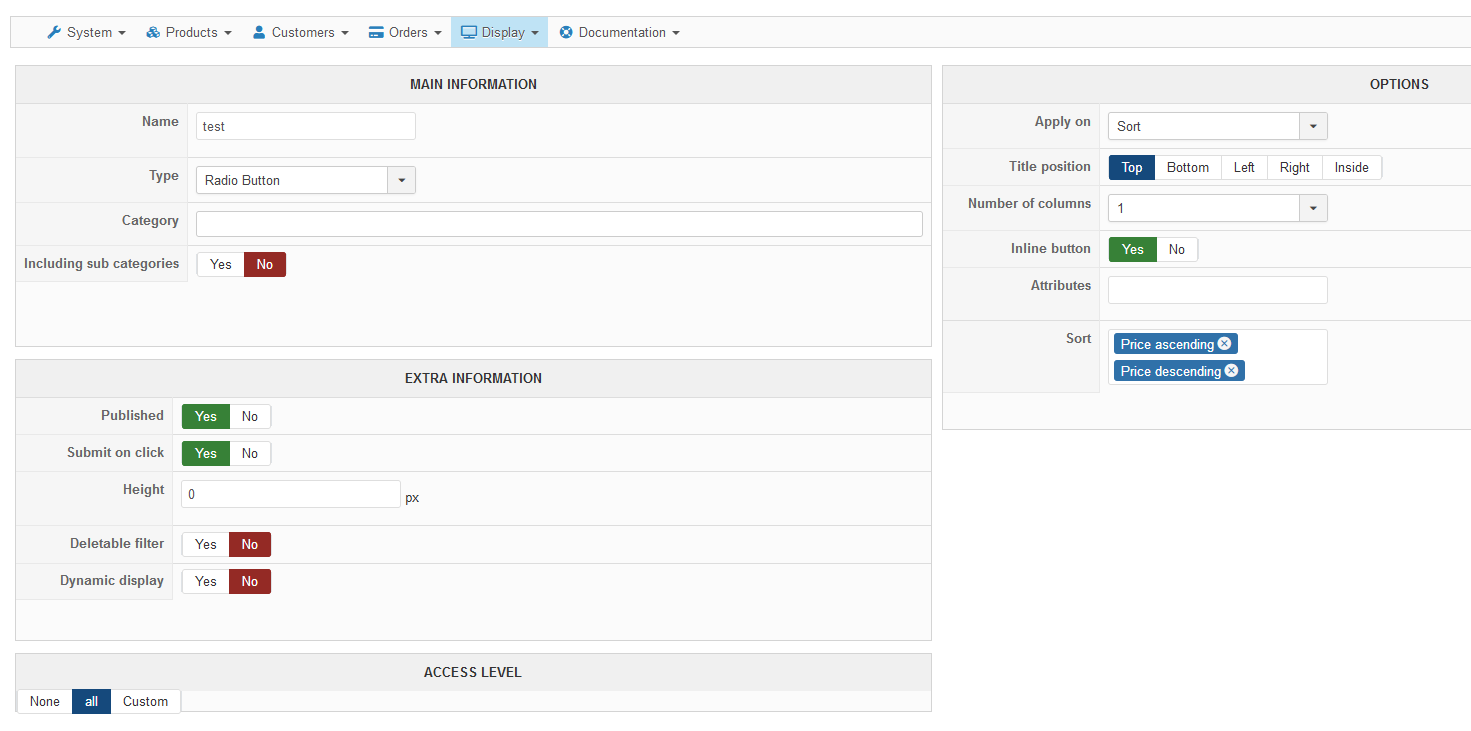Screen dimensions: 1471x731
Task: Choose Top title position
Action: 1132,167
